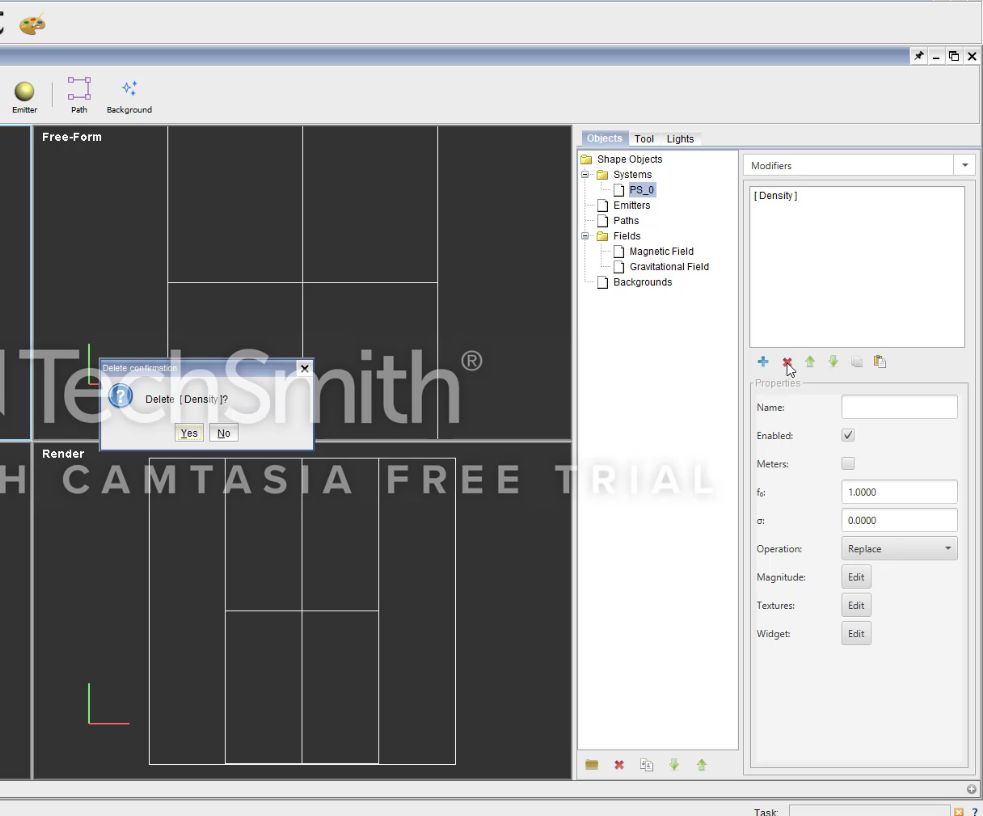Viewport: 983px width, 816px height.
Task: Click the greyed copy modifier icon
Action: [x=856, y=362]
